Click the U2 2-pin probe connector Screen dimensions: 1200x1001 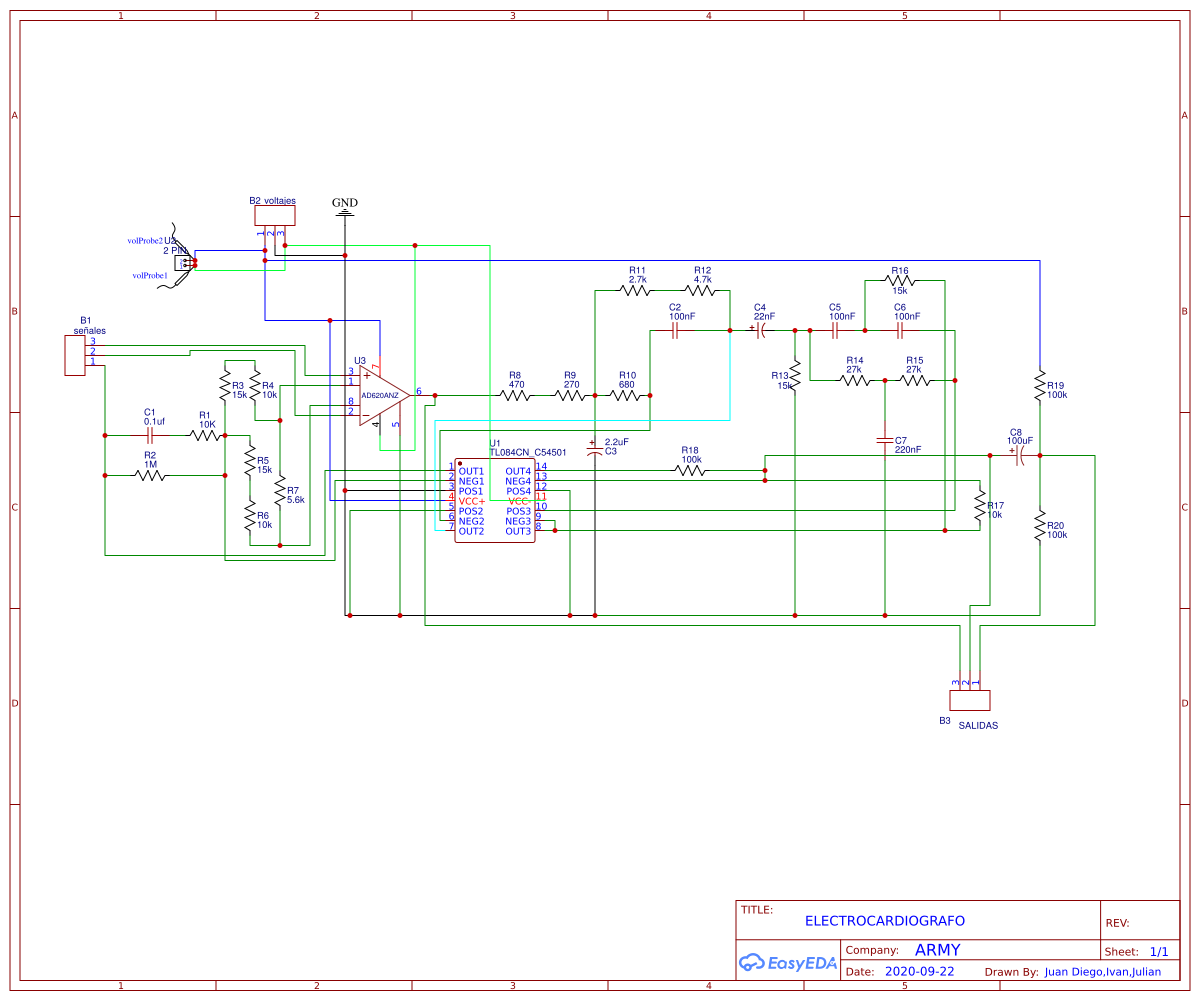(183, 262)
